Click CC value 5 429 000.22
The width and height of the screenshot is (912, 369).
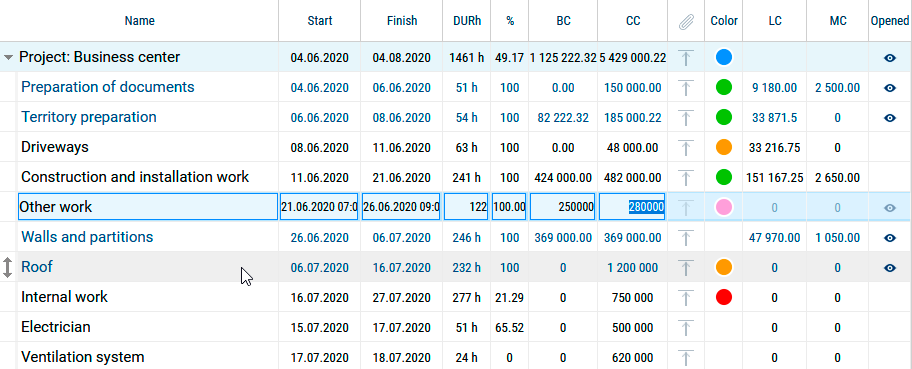coord(633,58)
